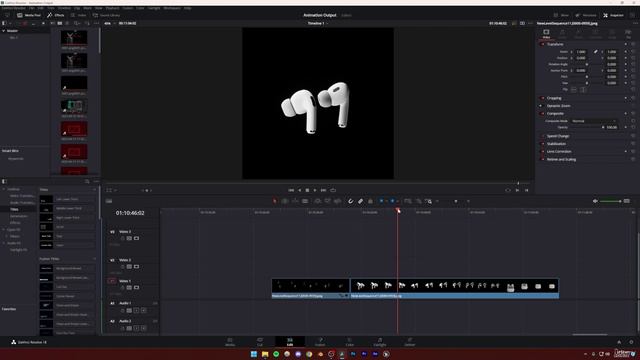
Task: Open the Sound Library panel
Action: coord(106,15)
